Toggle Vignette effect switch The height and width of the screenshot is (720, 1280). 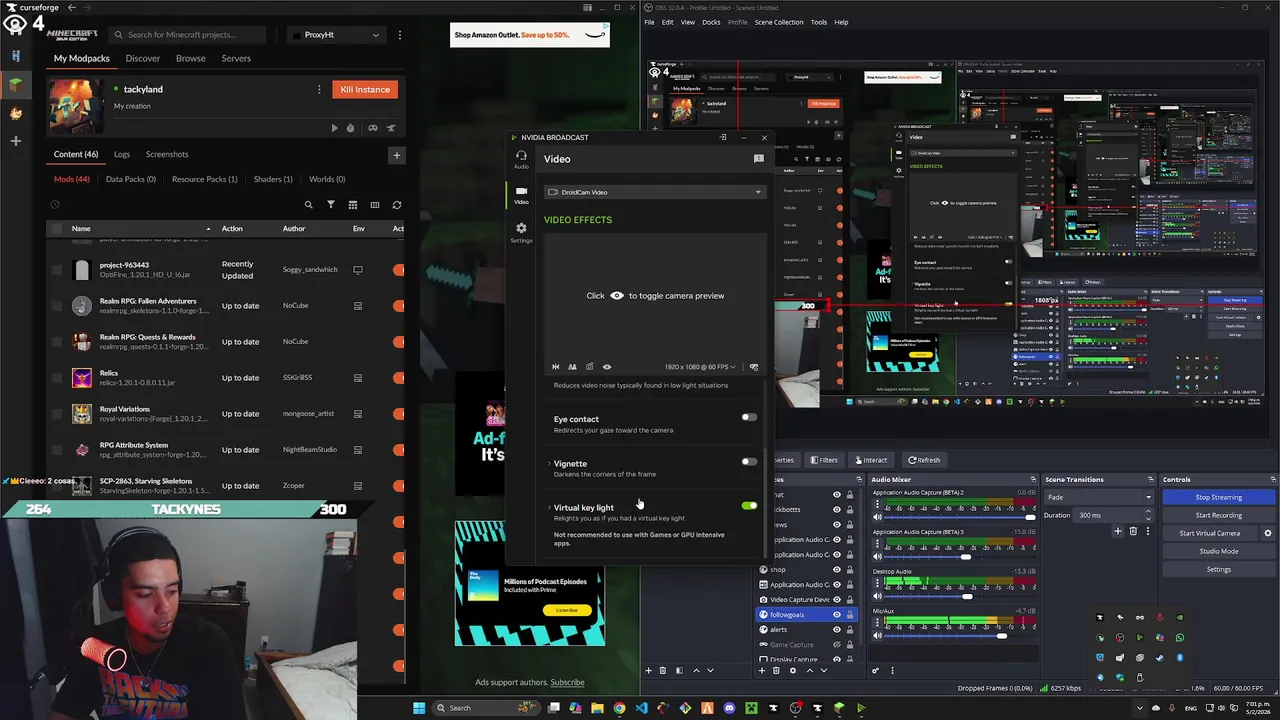tap(749, 461)
